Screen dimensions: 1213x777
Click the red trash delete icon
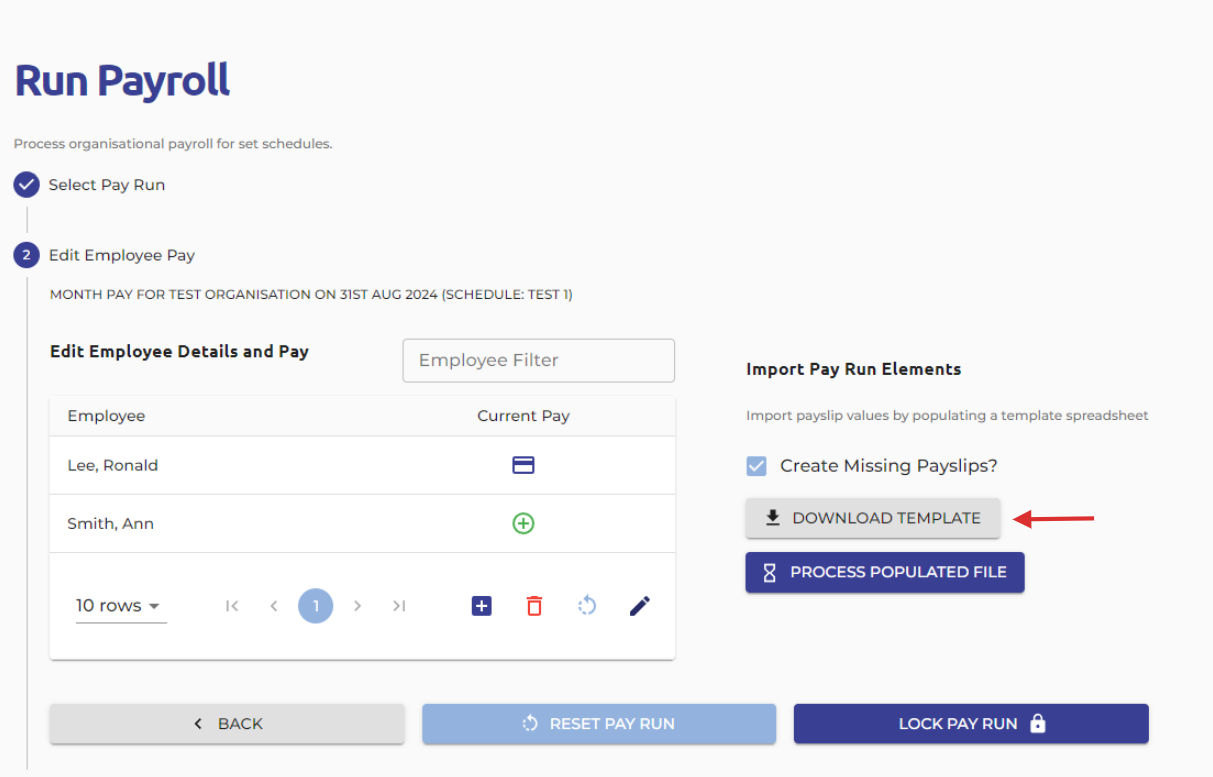pos(535,606)
